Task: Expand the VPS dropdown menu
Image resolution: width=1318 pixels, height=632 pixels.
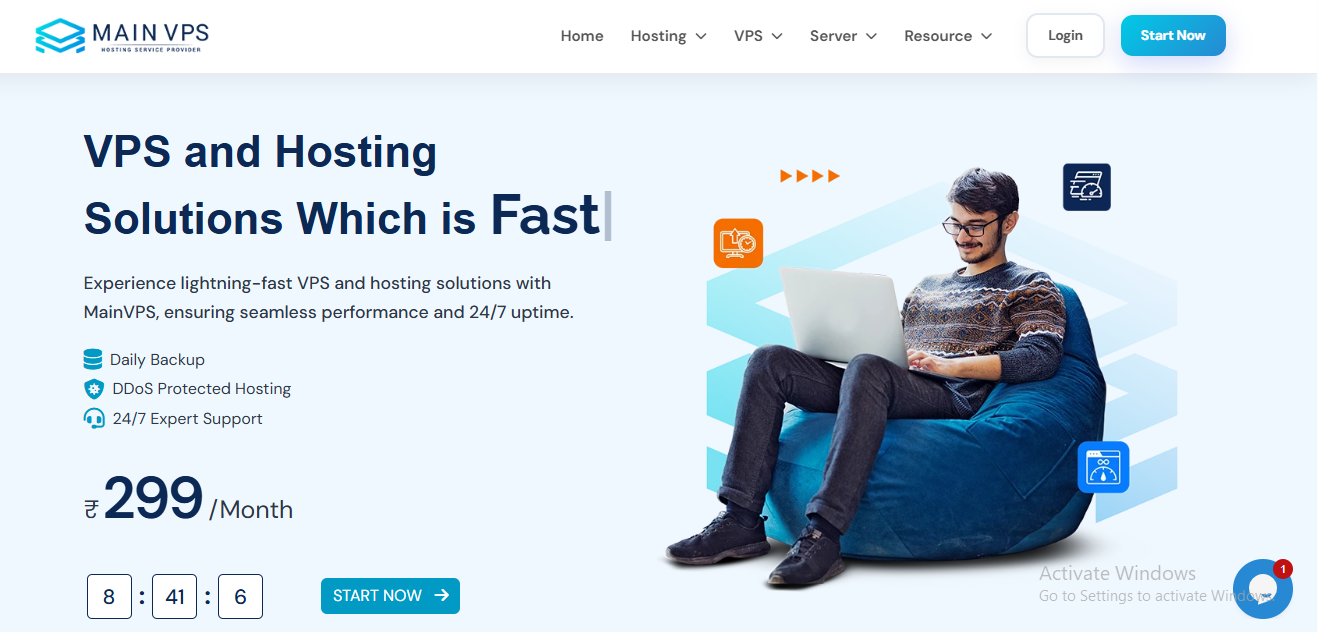Action: coord(758,36)
